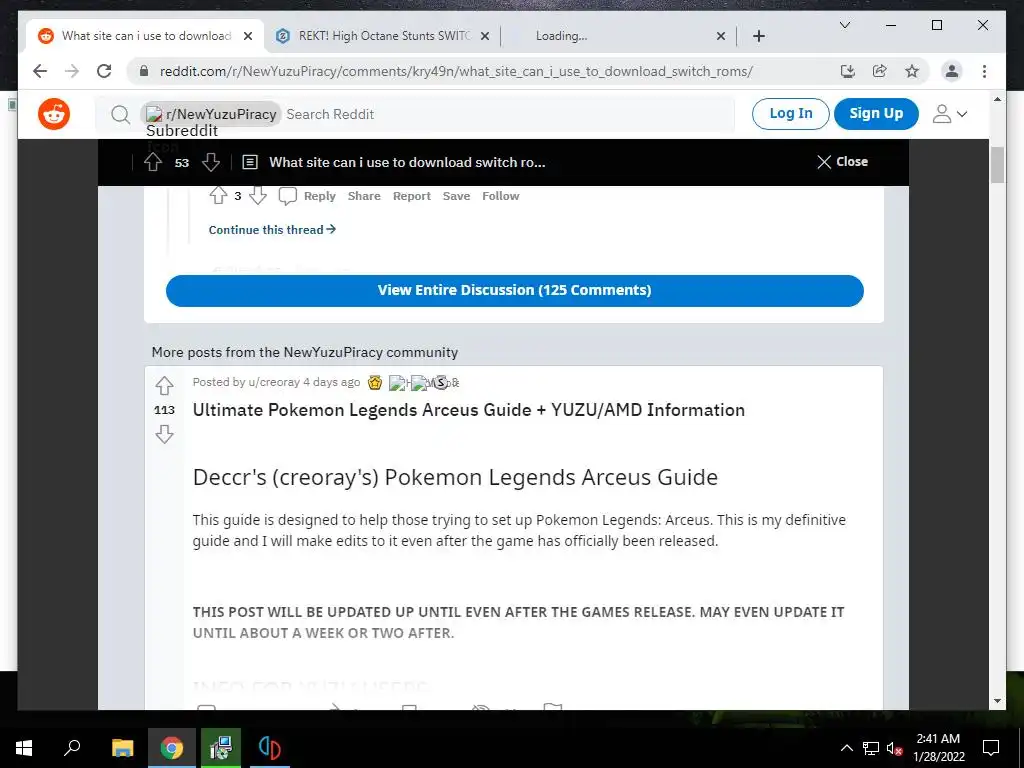Switch to REKT! High Octane Stunts tab
Screen dimensions: 1024x768
[384, 36]
